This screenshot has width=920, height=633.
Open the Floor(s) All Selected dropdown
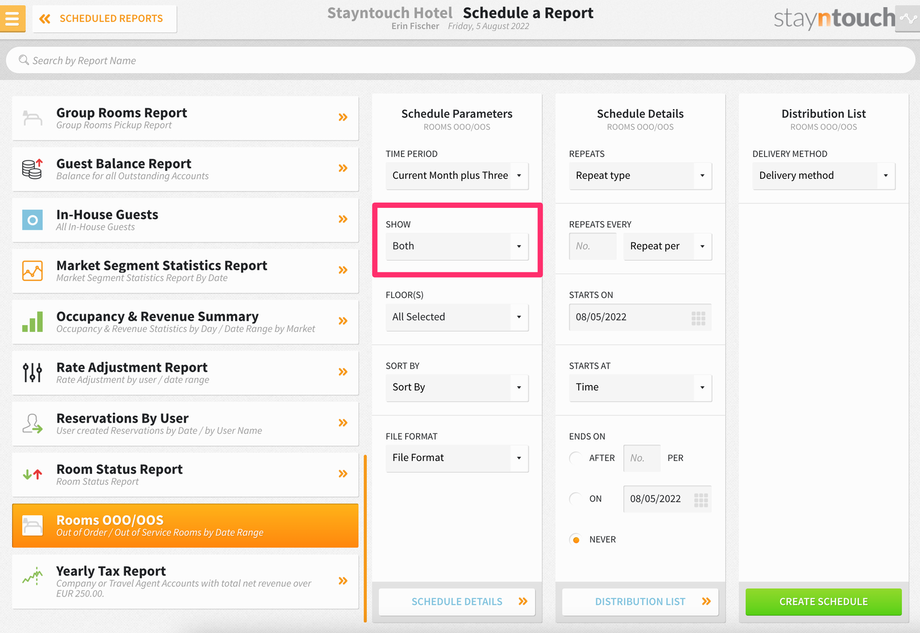pos(457,317)
